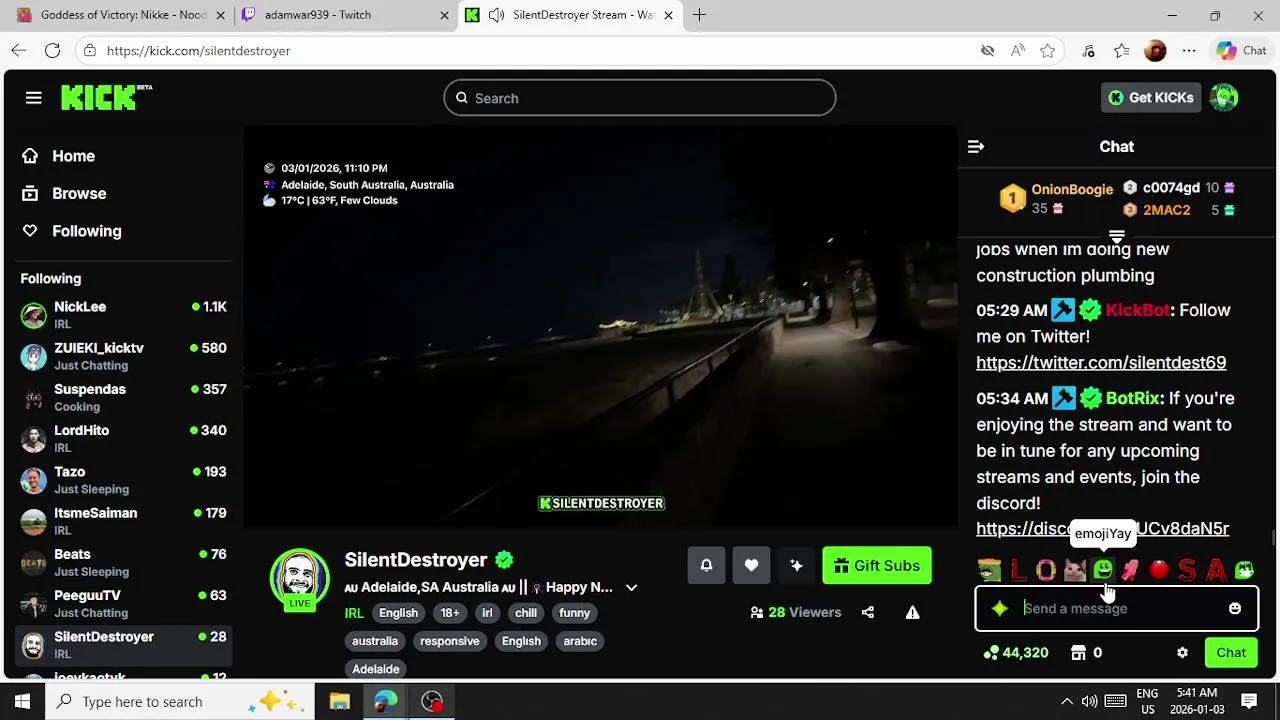The width and height of the screenshot is (1280, 720).
Task: Click the funny tag
Action: point(575,613)
